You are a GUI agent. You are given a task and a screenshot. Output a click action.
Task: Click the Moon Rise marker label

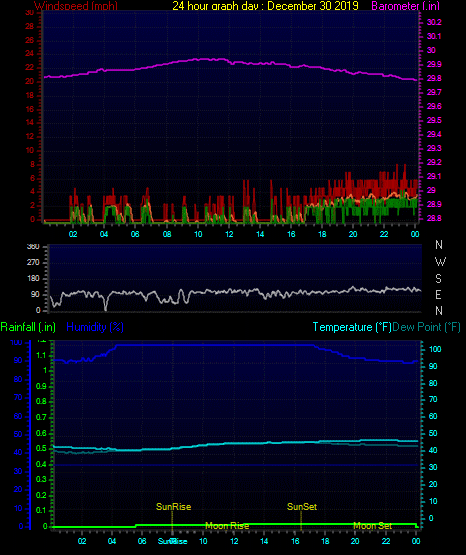(x=227, y=526)
